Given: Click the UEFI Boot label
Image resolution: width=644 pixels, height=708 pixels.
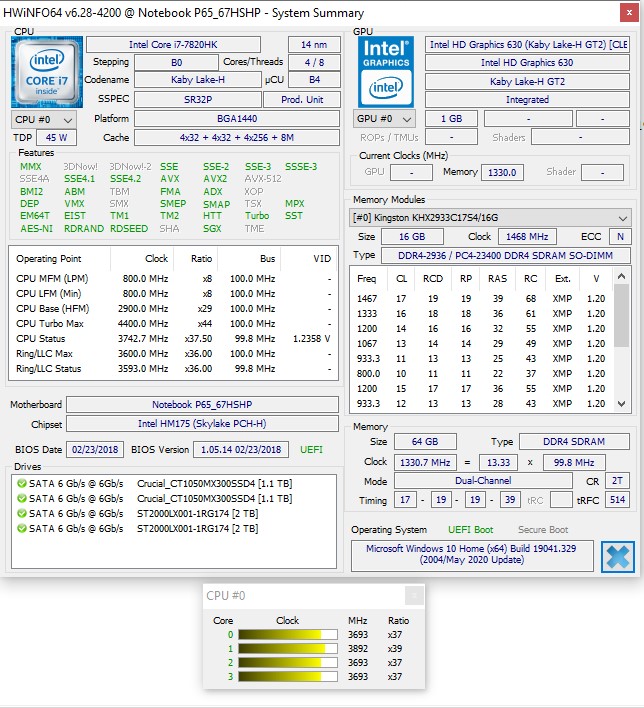Looking at the screenshot, I should pyautogui.click(x=470, y=530).
